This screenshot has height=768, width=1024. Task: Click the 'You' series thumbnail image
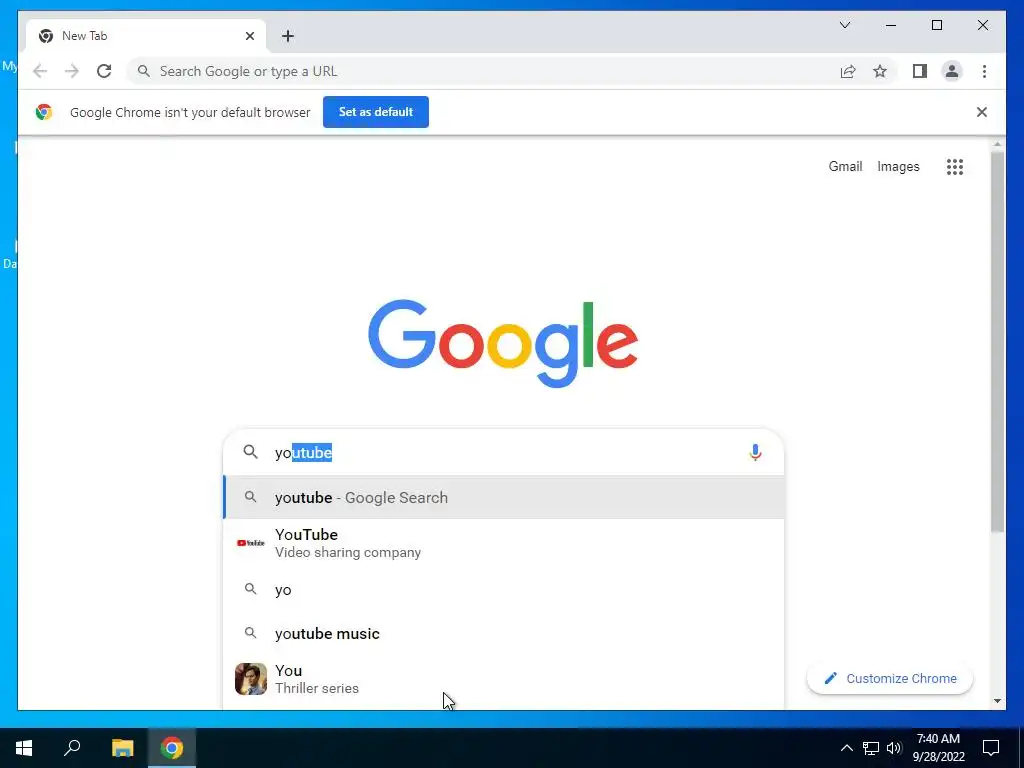point(251,679)
